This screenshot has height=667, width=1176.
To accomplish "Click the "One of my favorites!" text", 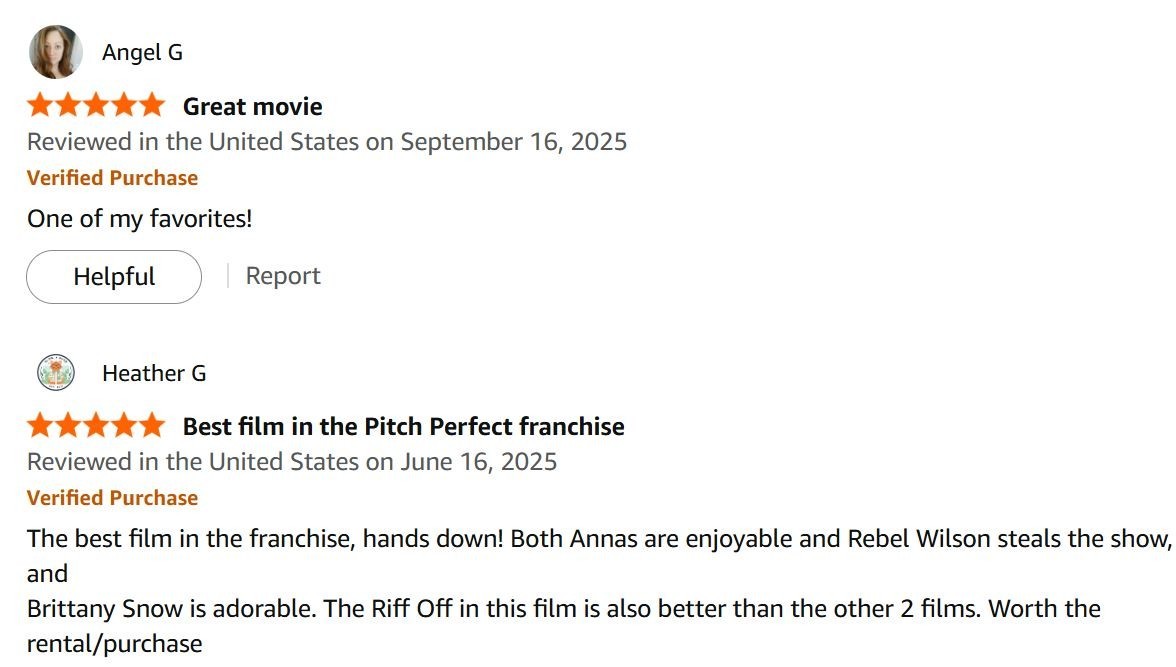I will point(139,219).
